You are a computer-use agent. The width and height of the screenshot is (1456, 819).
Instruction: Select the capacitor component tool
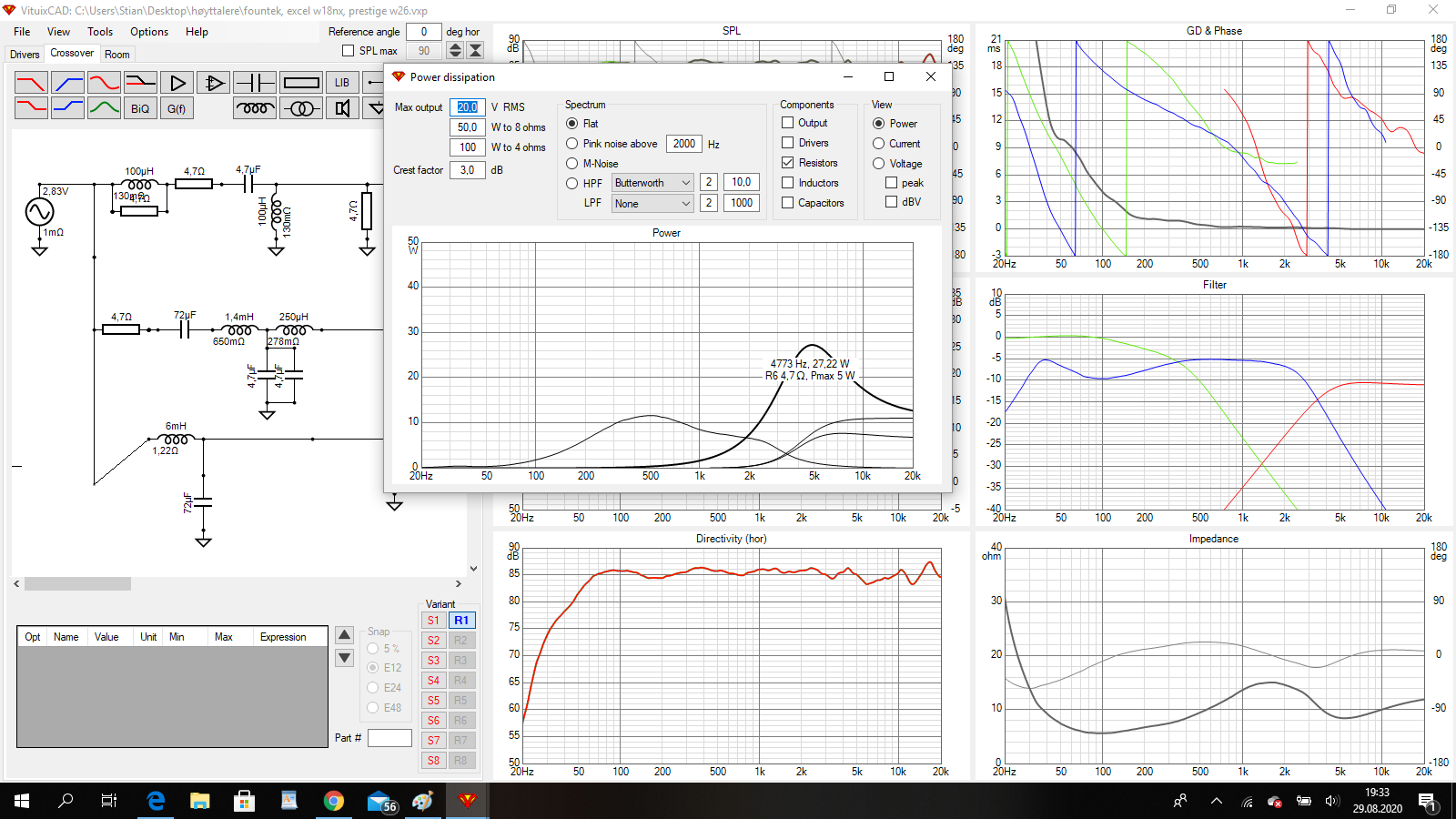click(255, 83)
